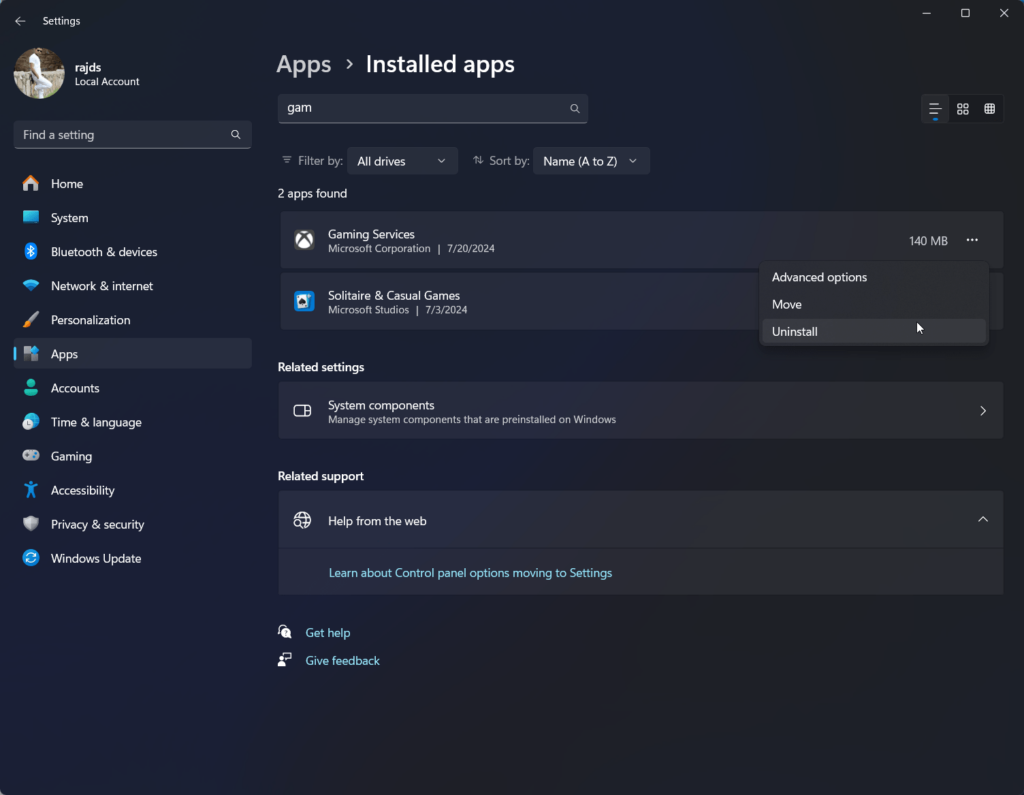1024x795 pixels.
Task: Click the app search field containing gam
Action: (432, 108)
